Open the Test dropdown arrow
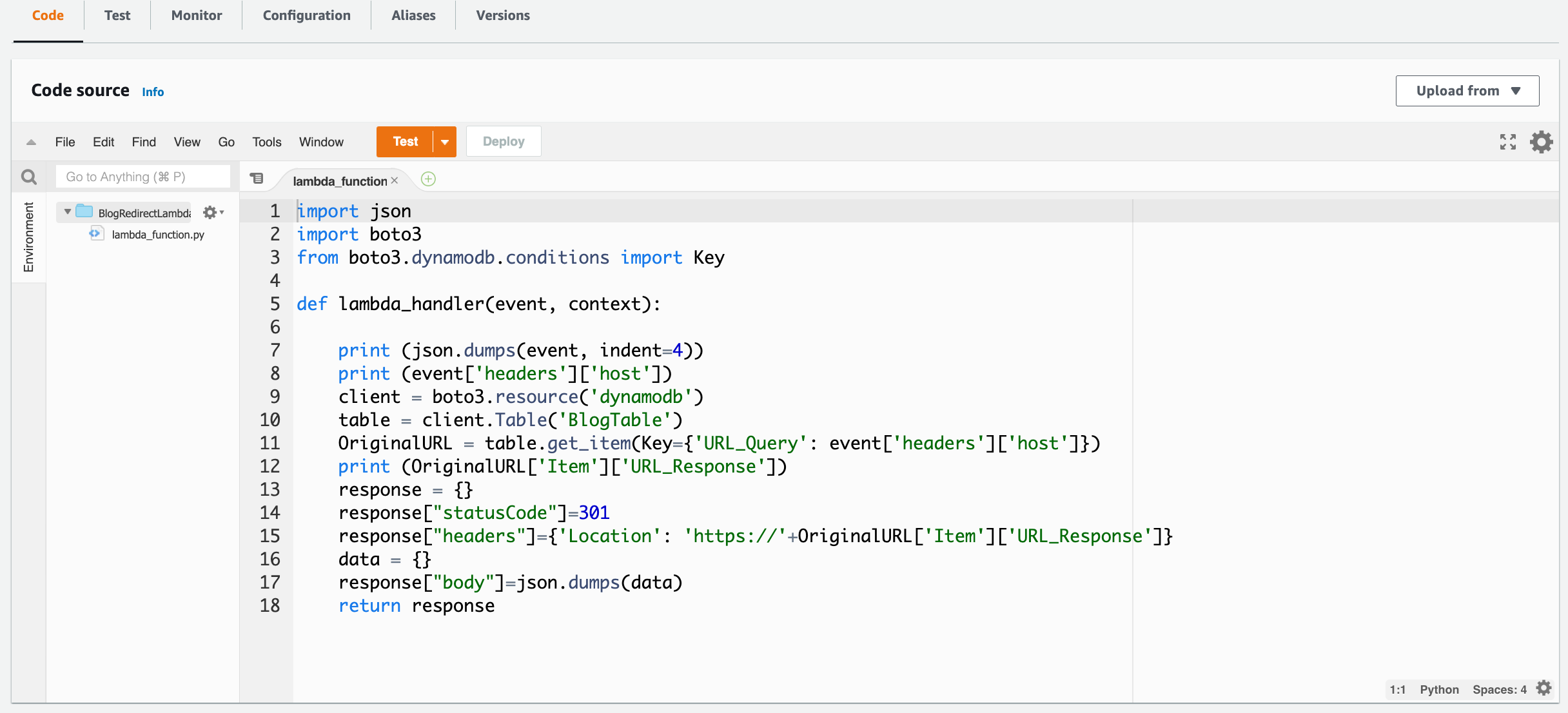The image size is (1568, 713). click(444, 141)
